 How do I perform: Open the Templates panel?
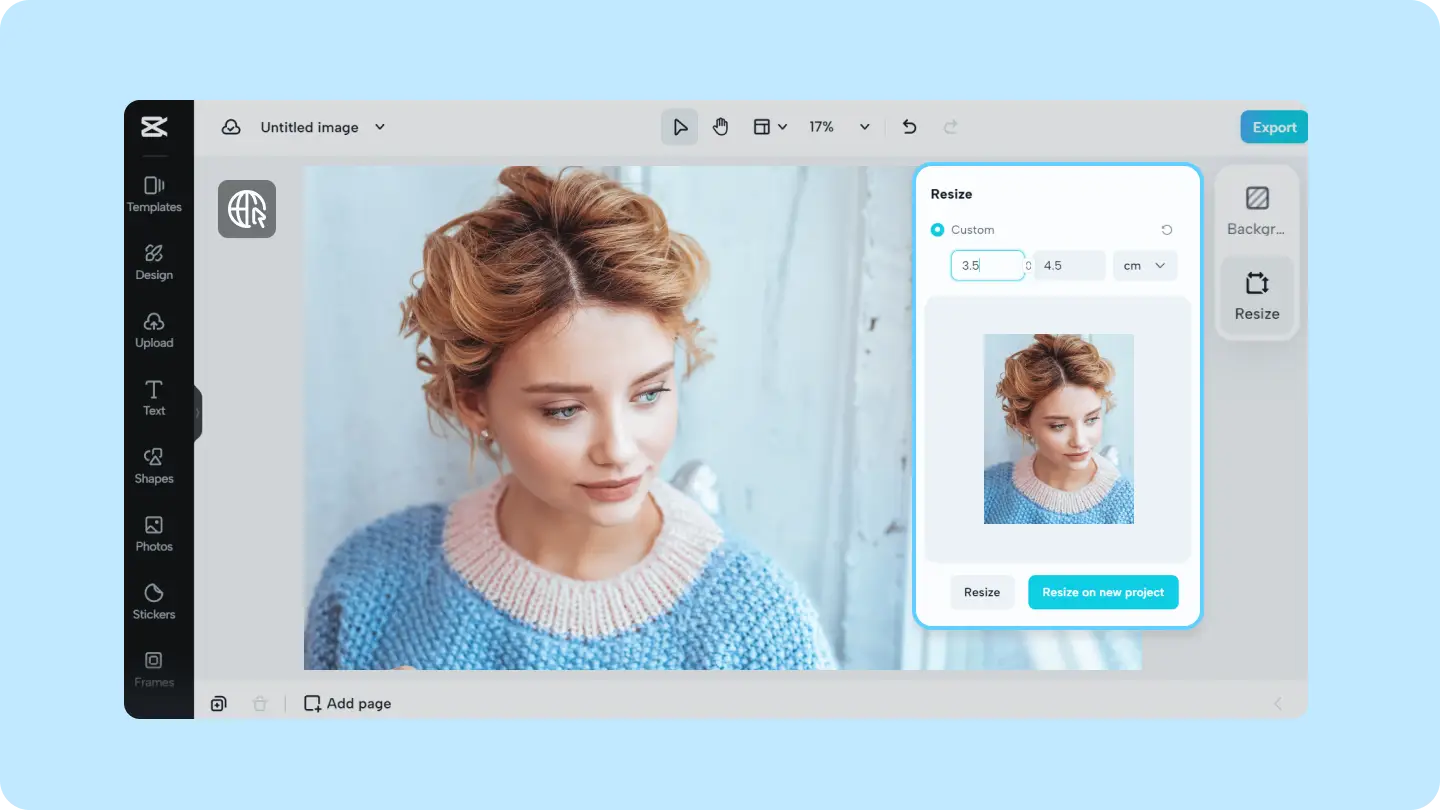tap(154, 194)
